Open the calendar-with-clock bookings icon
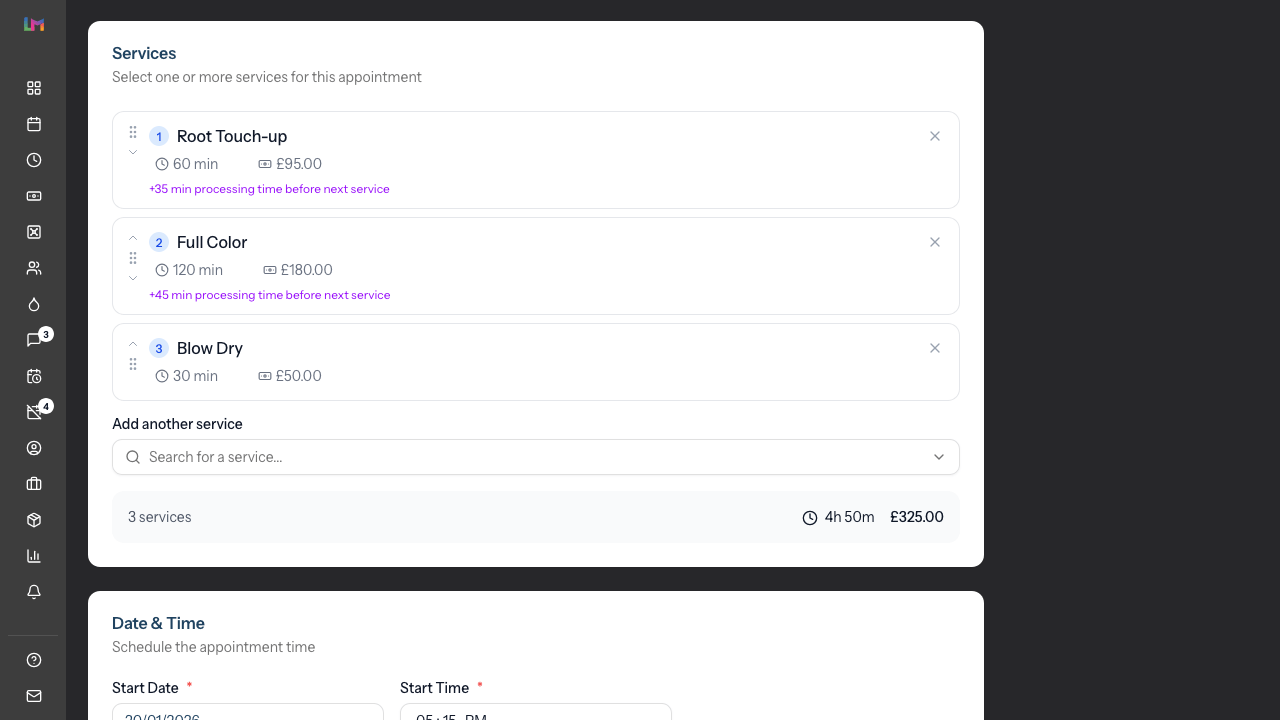This screenshot has width=1280, height=720. pos(33,376)
